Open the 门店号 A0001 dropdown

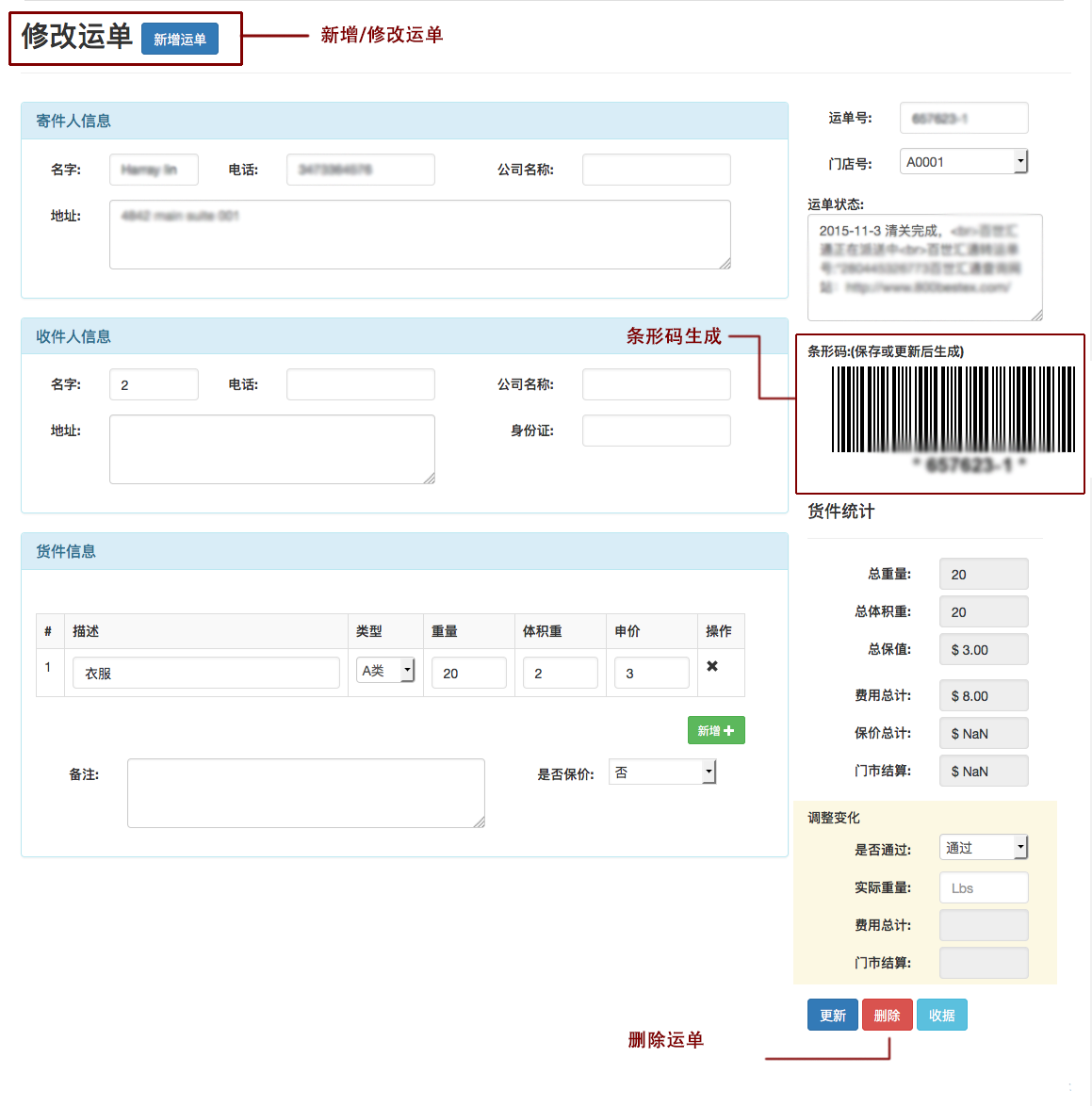(x=963, y=162)
